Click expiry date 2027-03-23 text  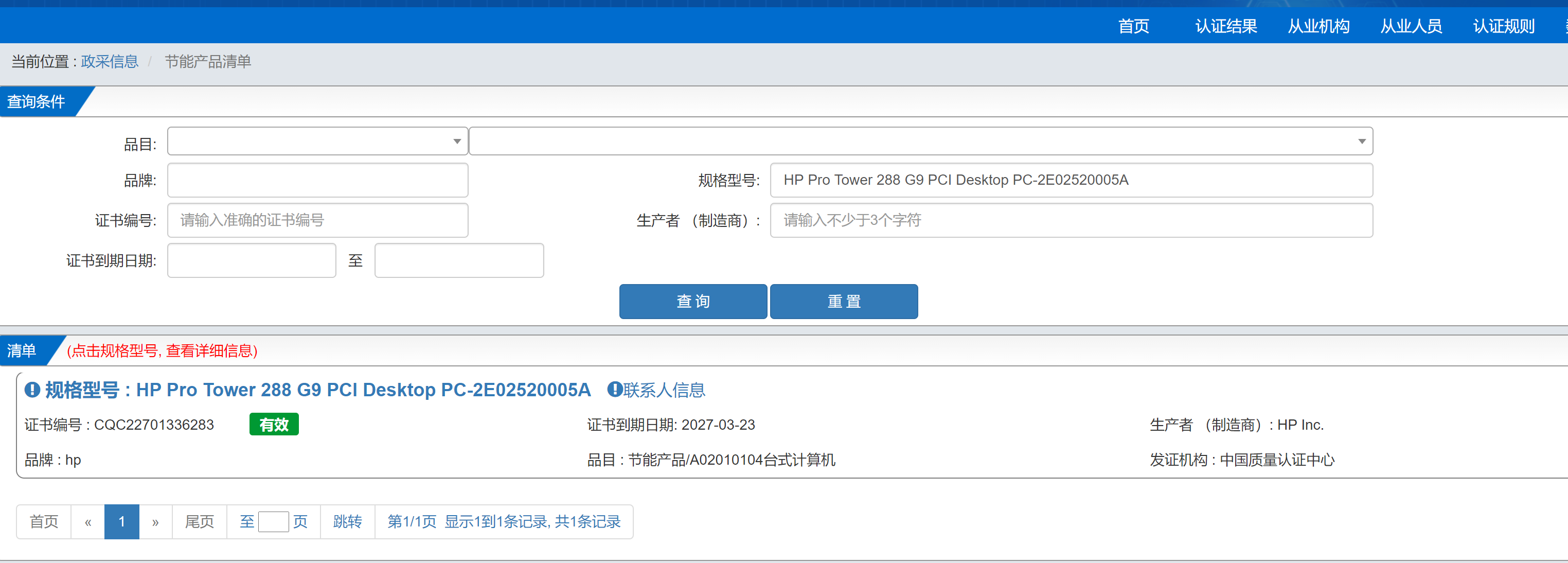tap(718, 424)
